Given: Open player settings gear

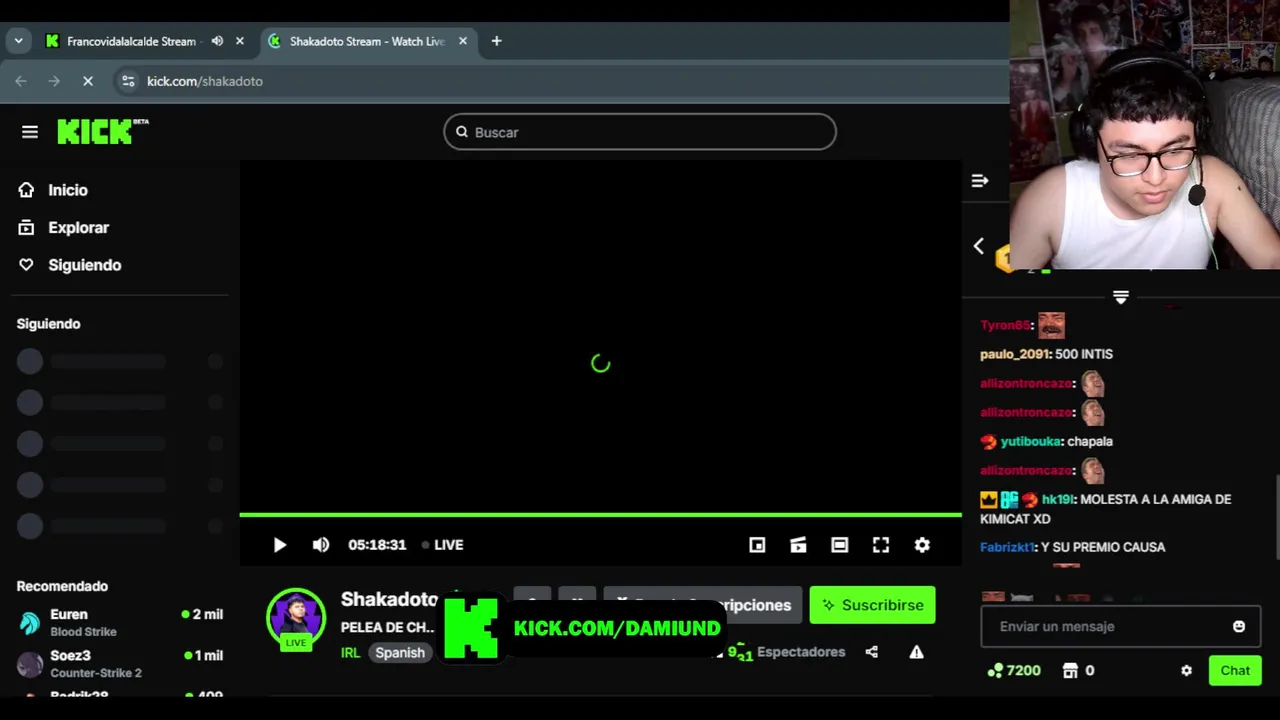Looking at the screenshot, I should [x=922, y=545].
